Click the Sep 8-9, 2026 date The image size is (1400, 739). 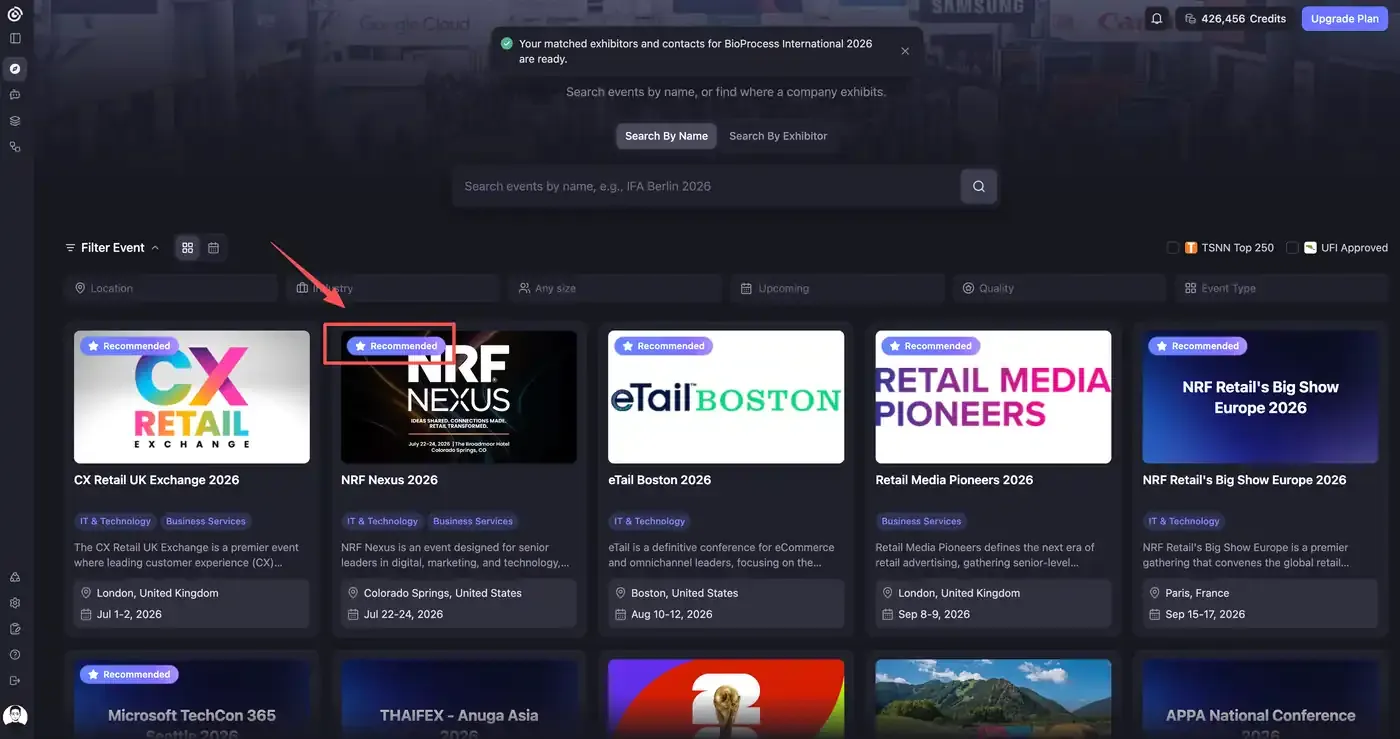[x=934, y=614]
